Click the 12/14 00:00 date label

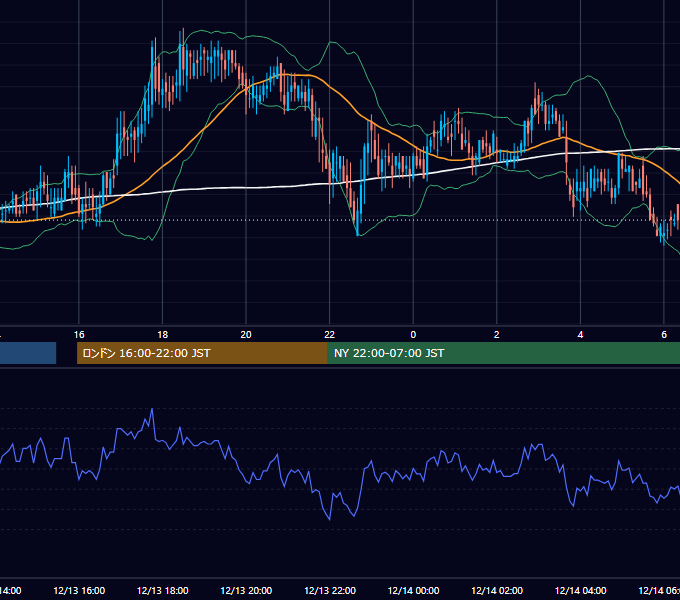coord(413,590)
